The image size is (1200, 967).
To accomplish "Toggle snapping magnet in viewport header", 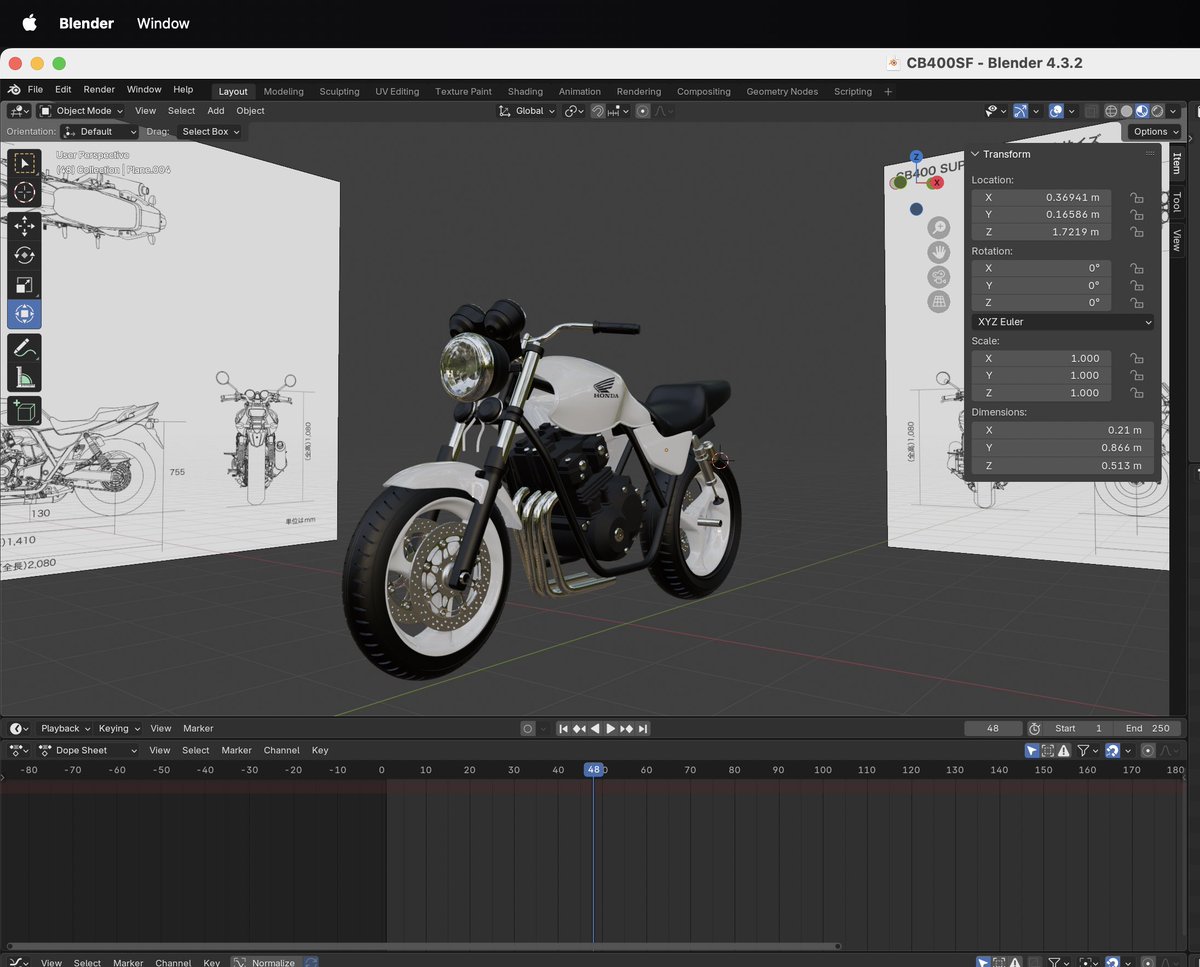I will click(598, 111).
